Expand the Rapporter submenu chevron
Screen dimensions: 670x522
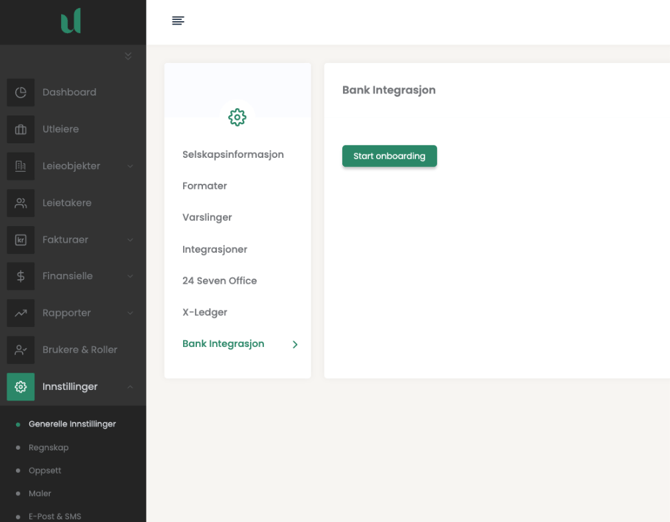[x=131, y=313]
